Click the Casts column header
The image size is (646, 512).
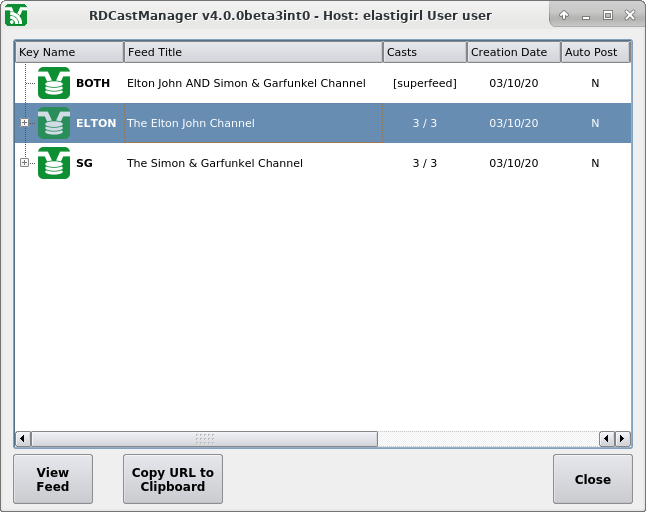click(x=424, y=52)
